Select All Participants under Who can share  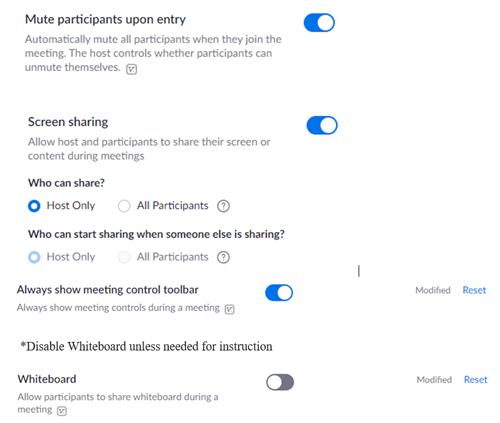[x=124, y=206]
